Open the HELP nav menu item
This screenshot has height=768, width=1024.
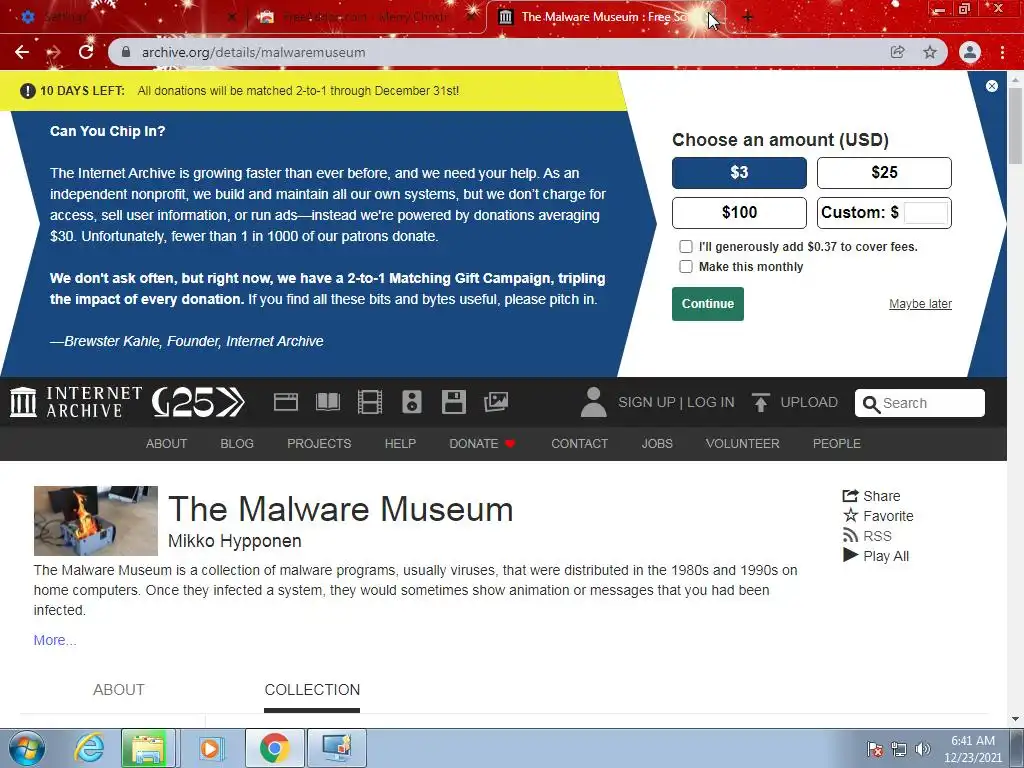(400, 443)
